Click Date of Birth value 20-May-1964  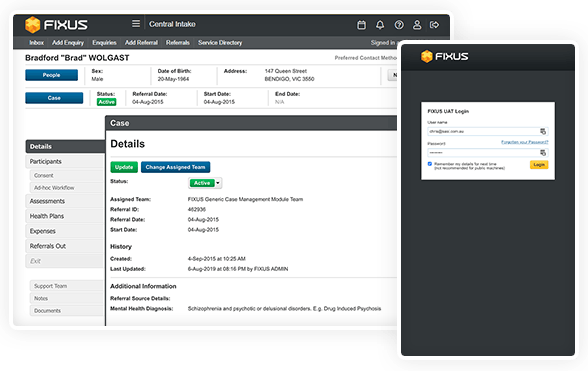point(173,79)
